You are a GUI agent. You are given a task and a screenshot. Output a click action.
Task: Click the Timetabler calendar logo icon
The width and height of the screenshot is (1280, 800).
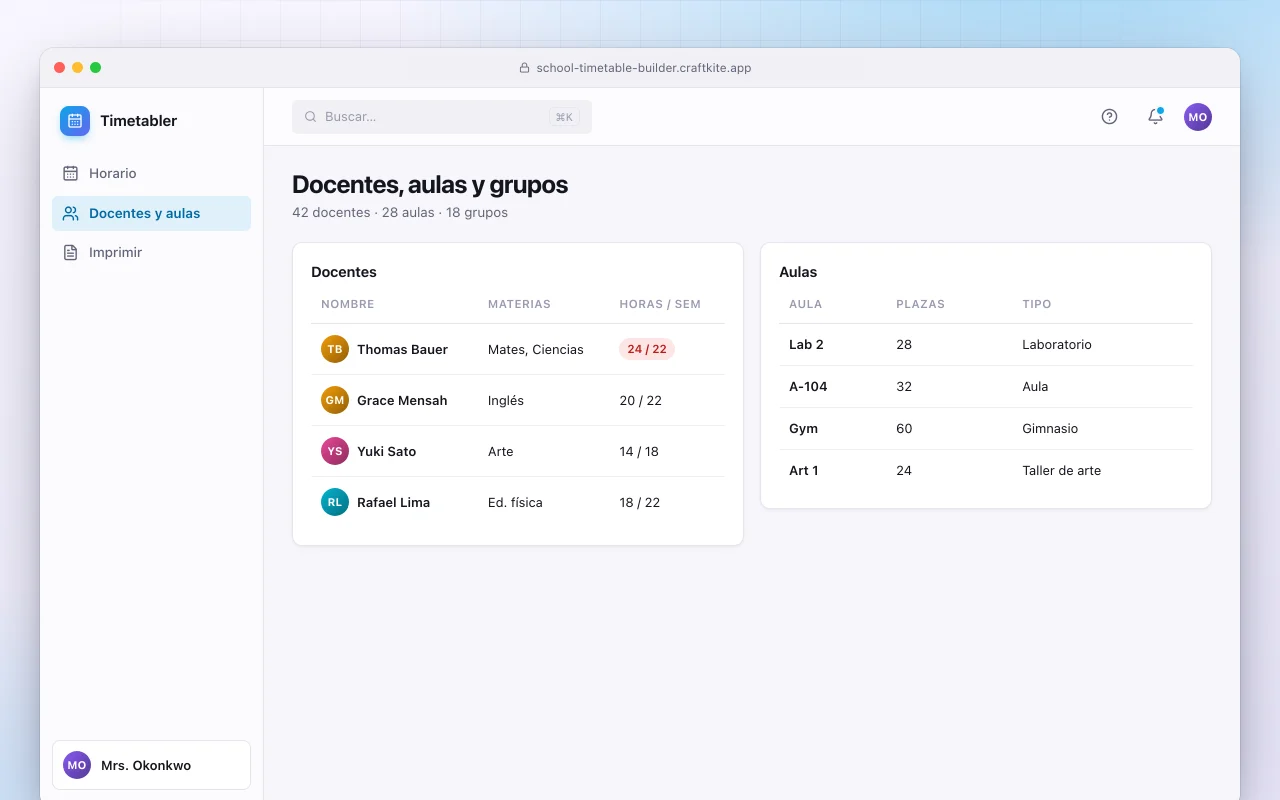tap(75, 121)
